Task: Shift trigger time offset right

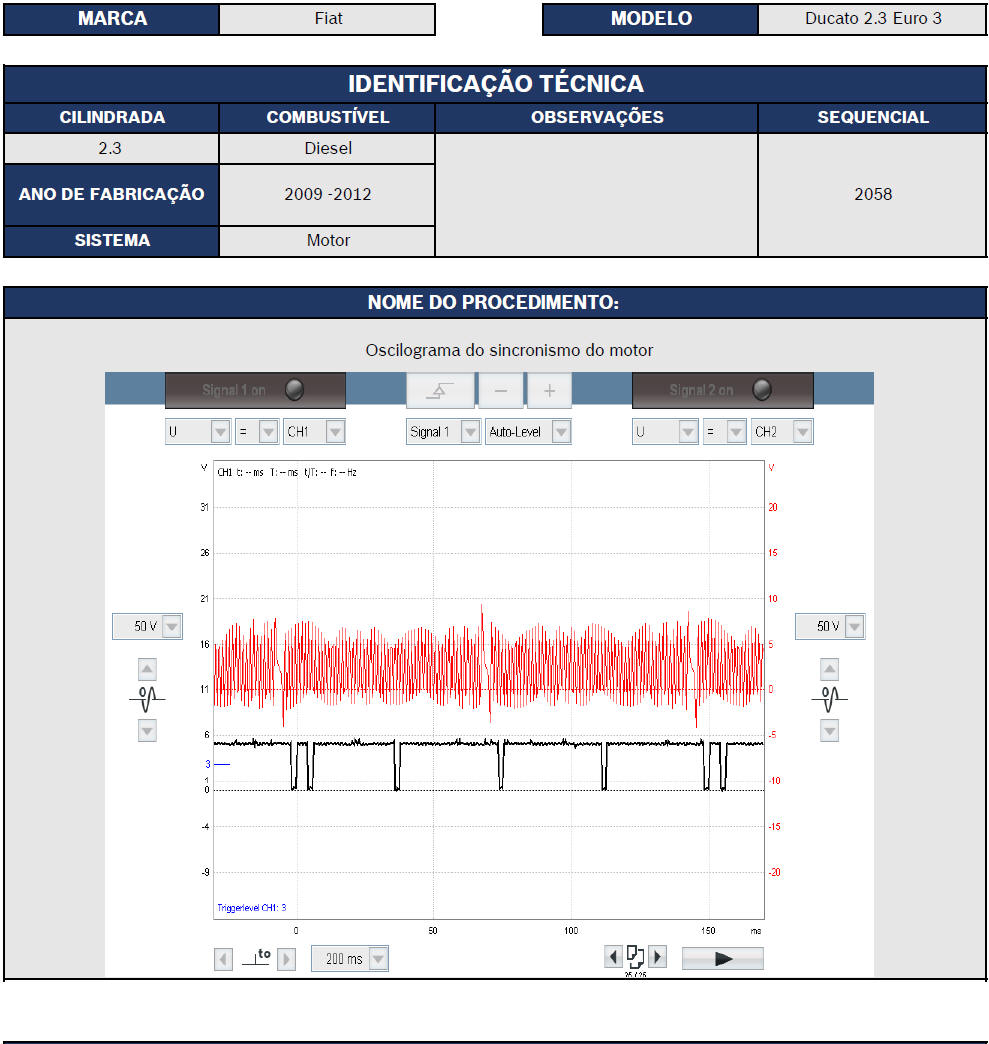Action: (x=286, y=959)
